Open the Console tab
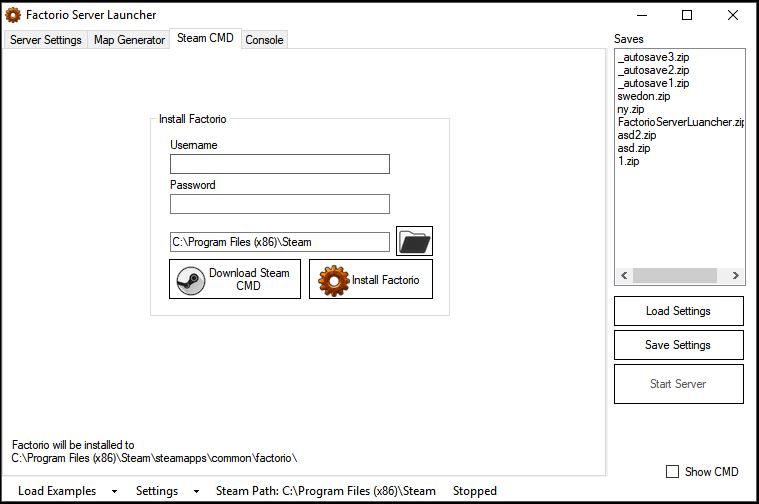The height and width of the screenshot is (504, 759). point(264,40)
